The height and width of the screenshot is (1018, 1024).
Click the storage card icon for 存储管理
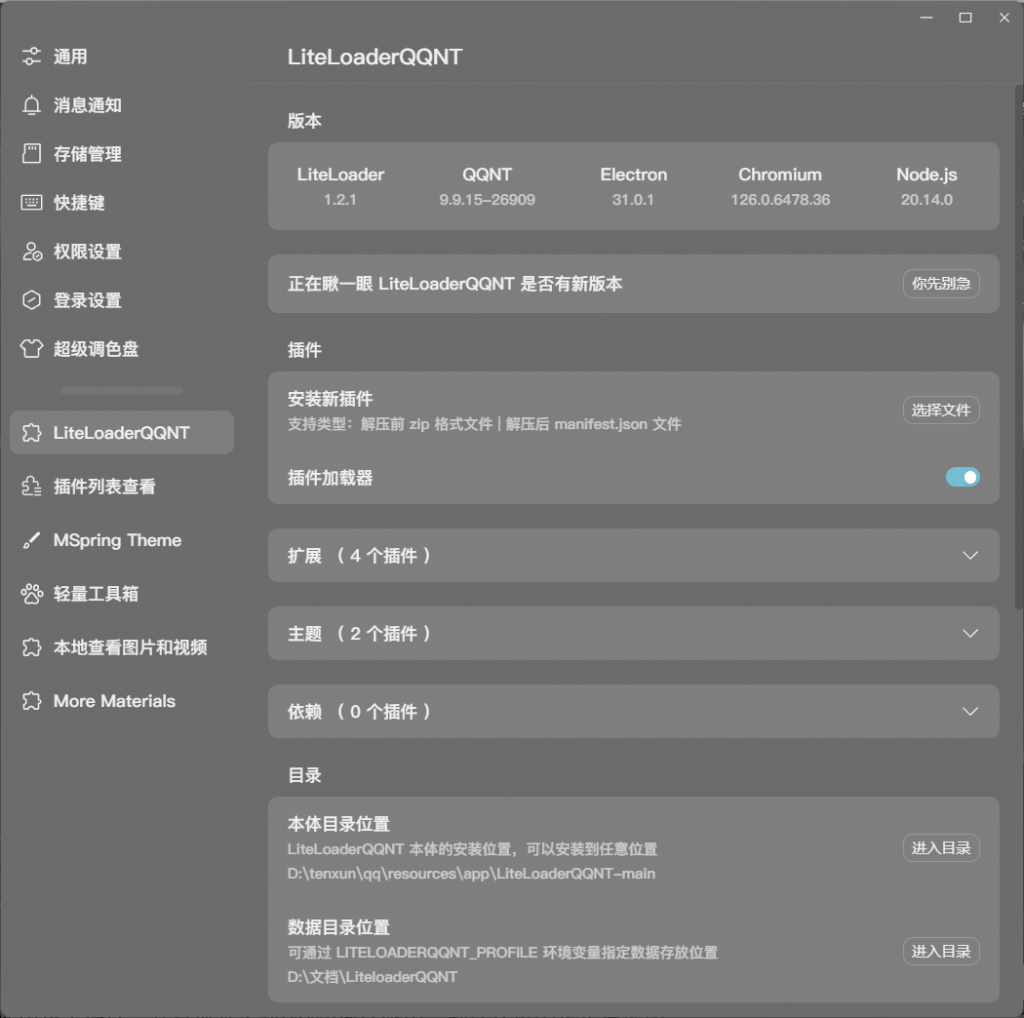[31, 153]
